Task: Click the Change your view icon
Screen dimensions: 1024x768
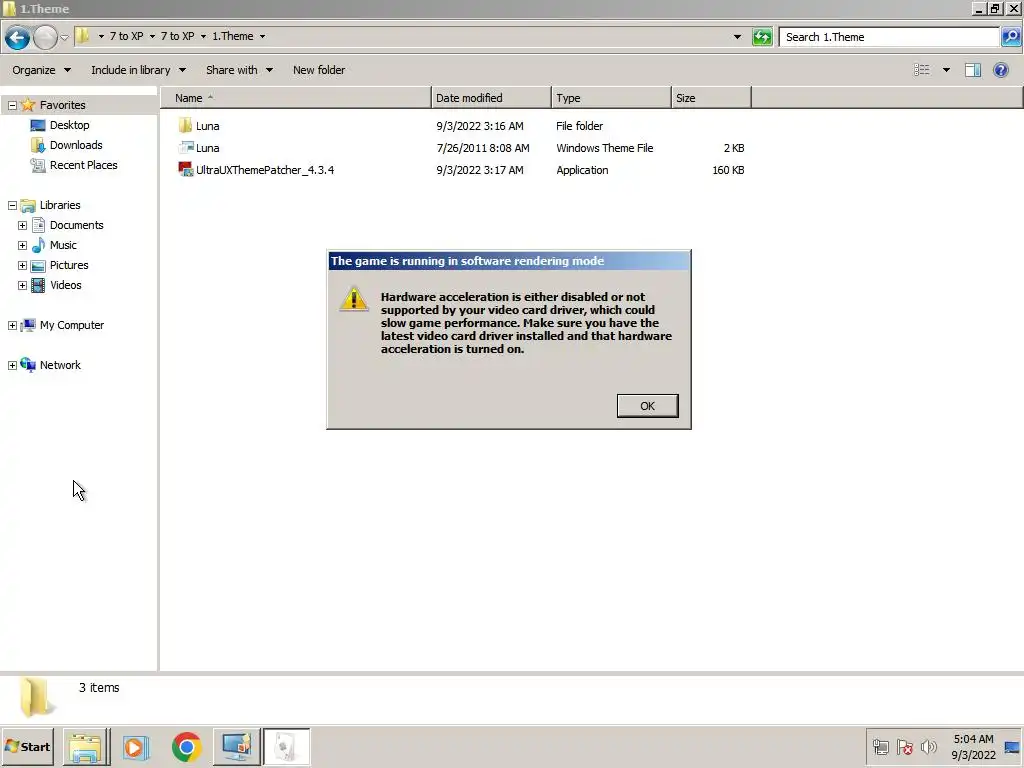Action: tap(921, 70)
